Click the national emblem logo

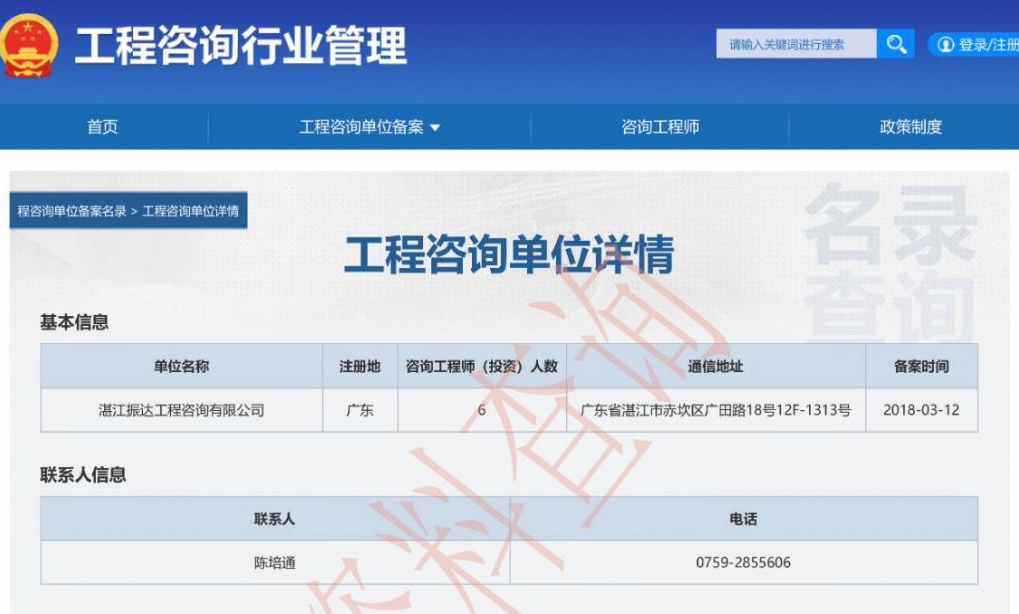(29, 45)
